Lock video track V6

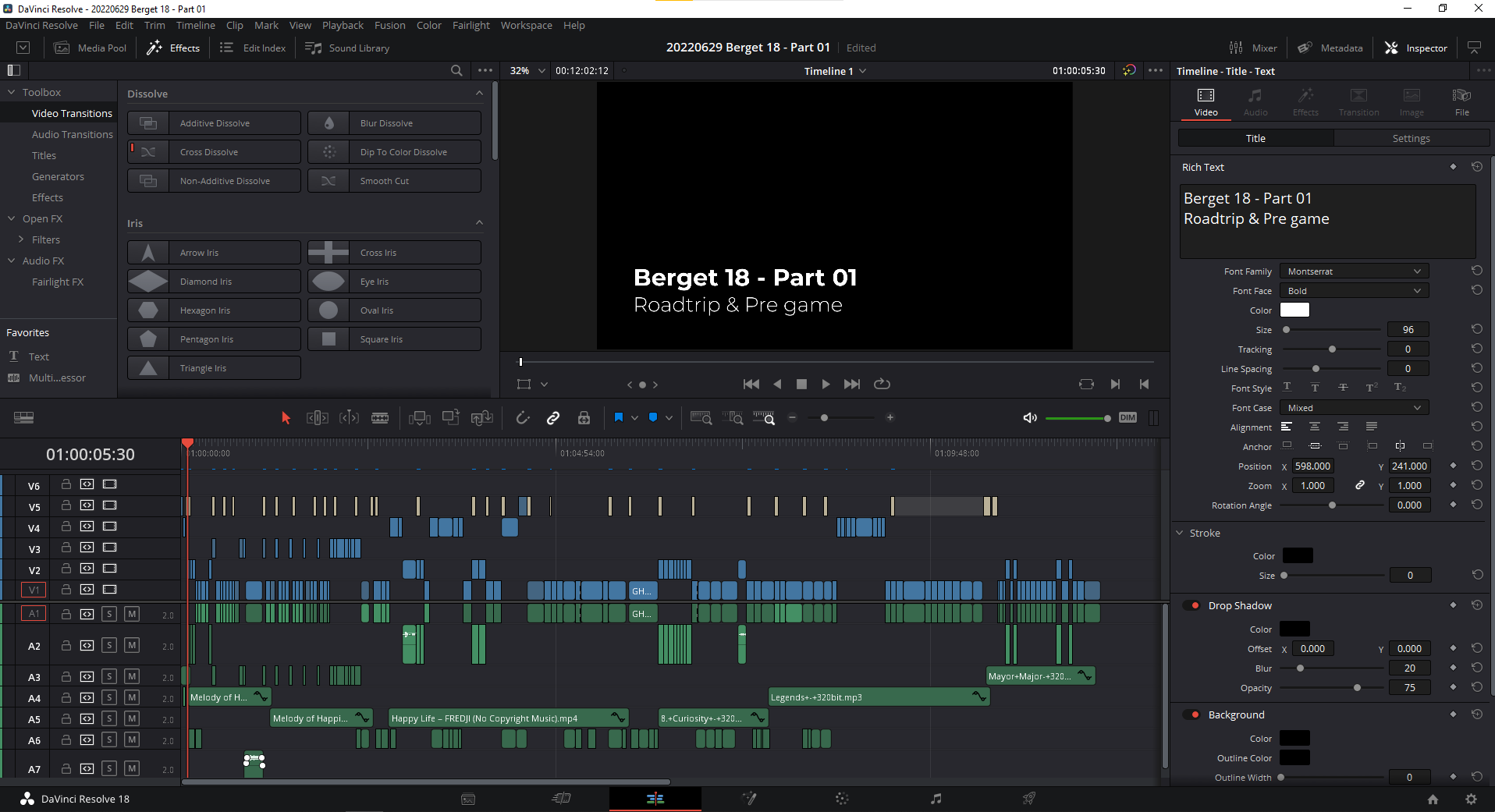point(66,484)
